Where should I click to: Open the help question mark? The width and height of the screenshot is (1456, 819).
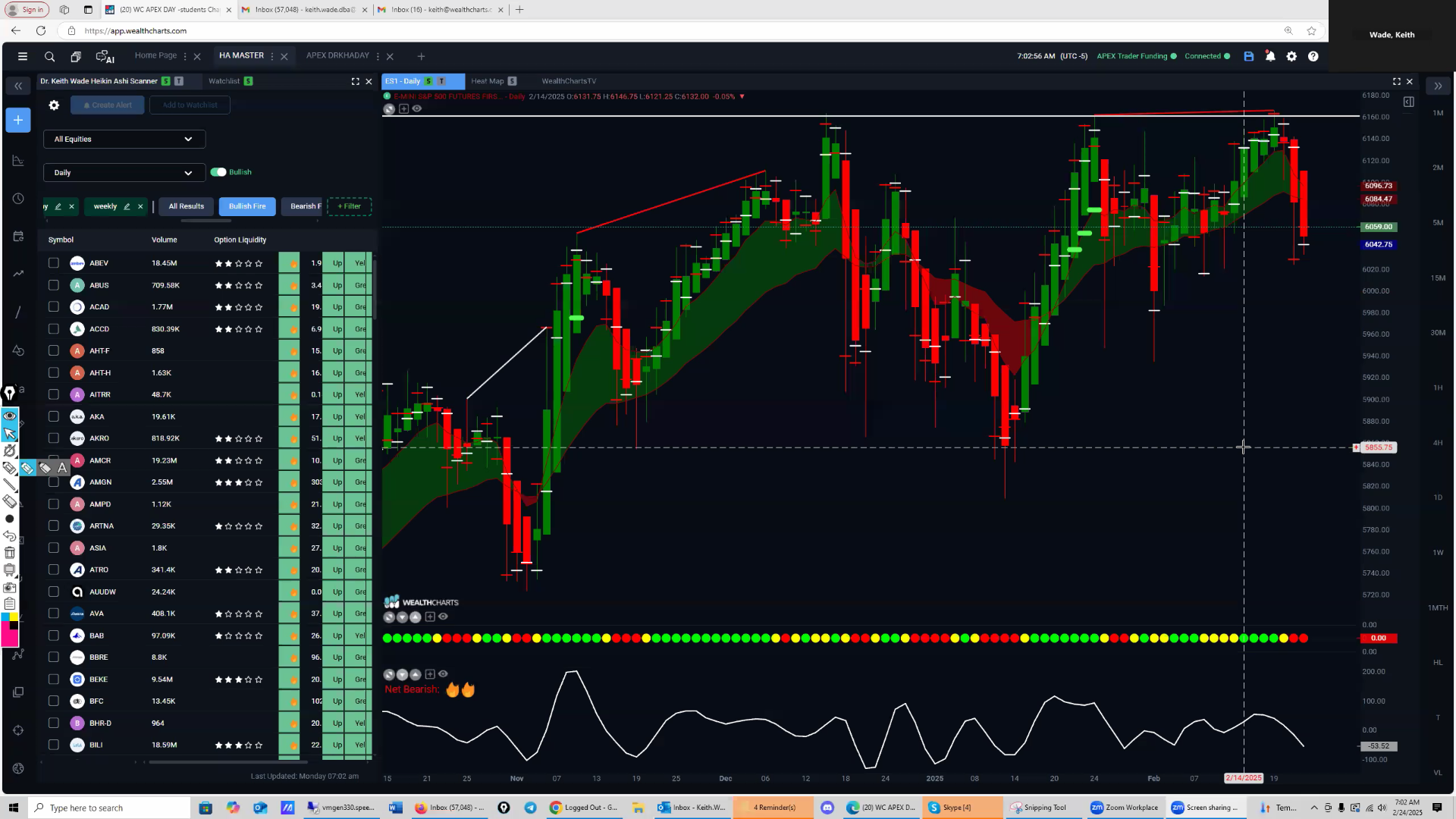[1313, 56]
